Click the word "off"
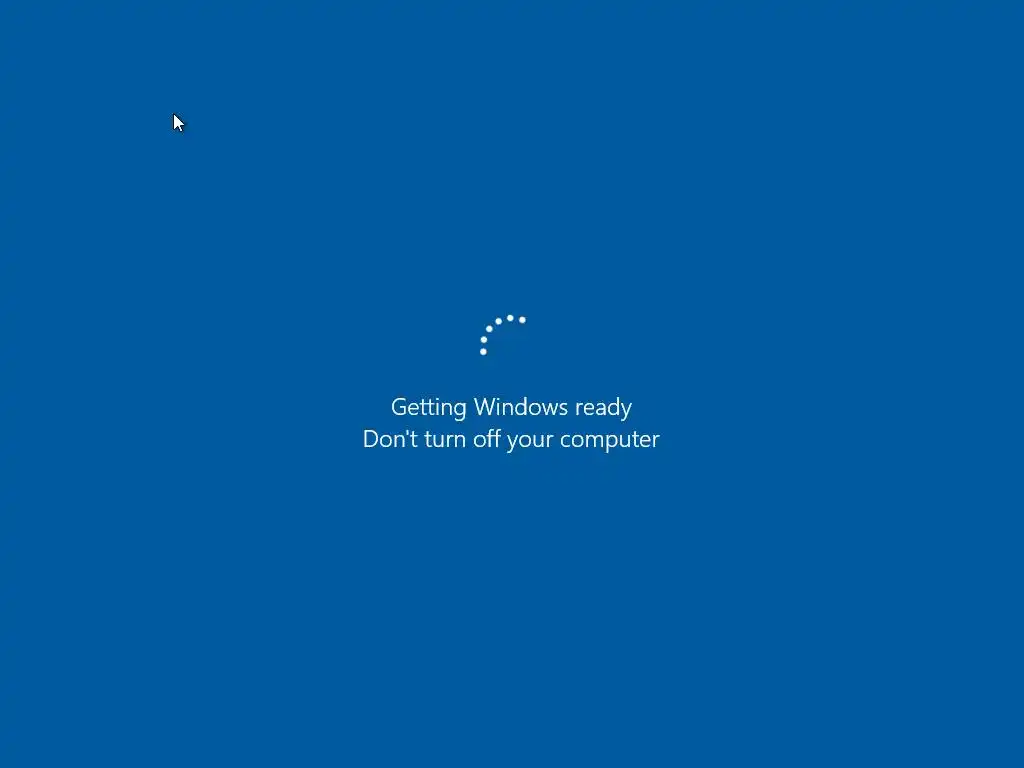 [x=487, y=438]
